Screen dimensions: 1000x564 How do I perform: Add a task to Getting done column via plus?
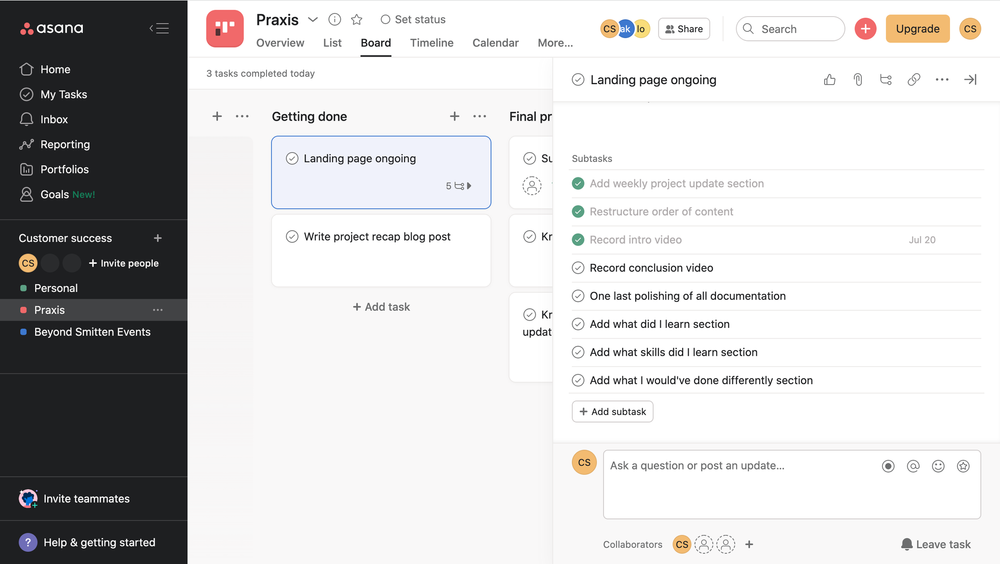click(455, 116)
